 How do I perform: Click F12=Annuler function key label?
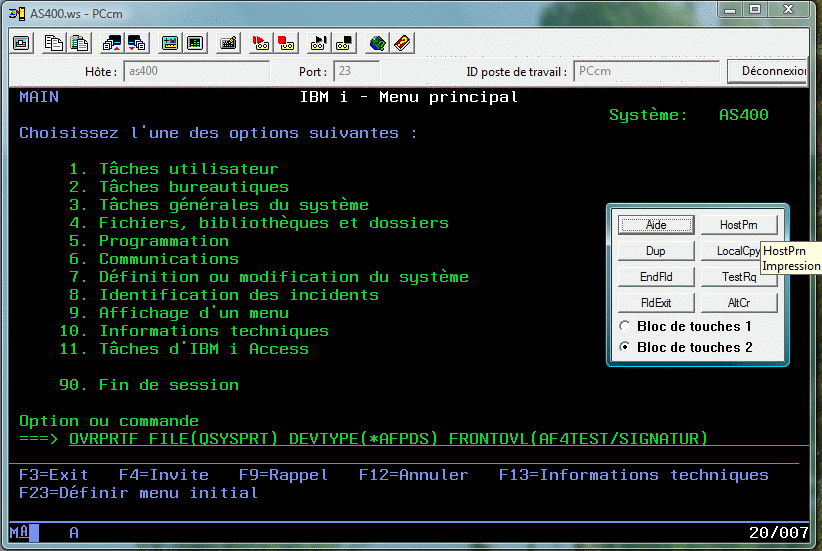[414, 475]
